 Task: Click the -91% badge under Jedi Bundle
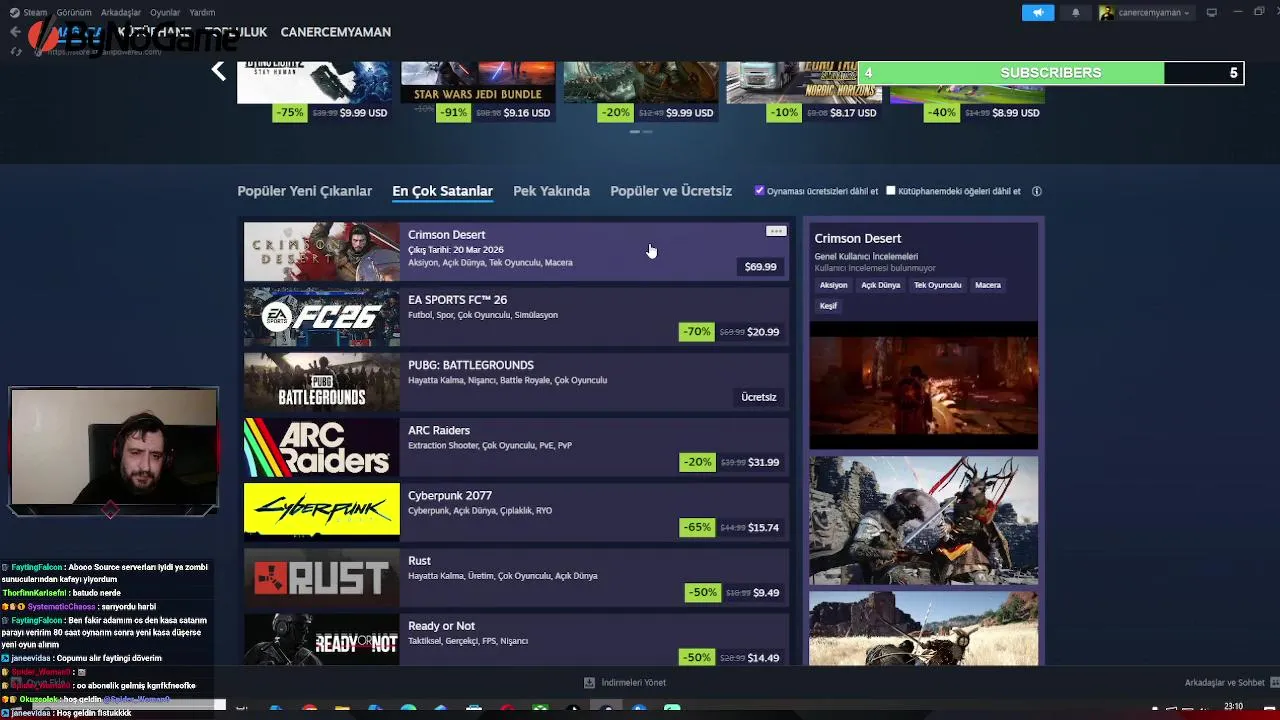click(453, 112)
